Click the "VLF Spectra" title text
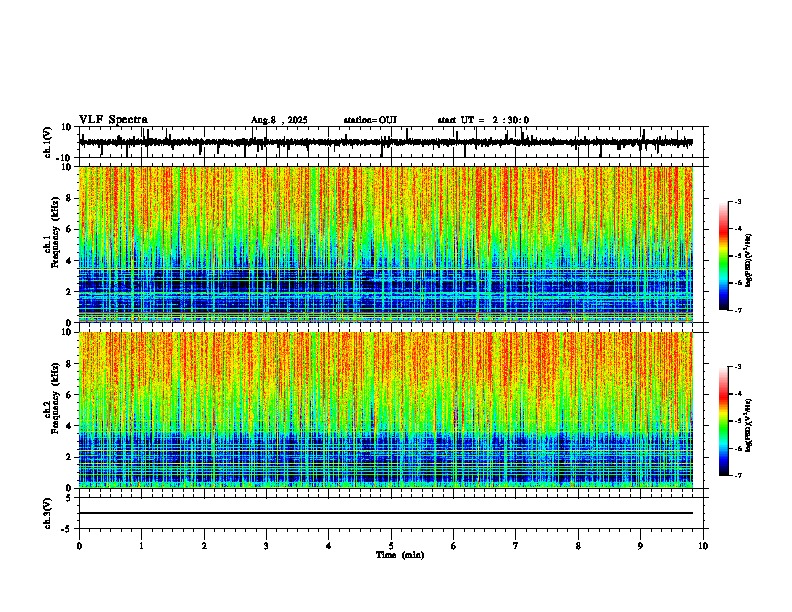The height and width of the screenshot is (612, 792). coord(113,119)
